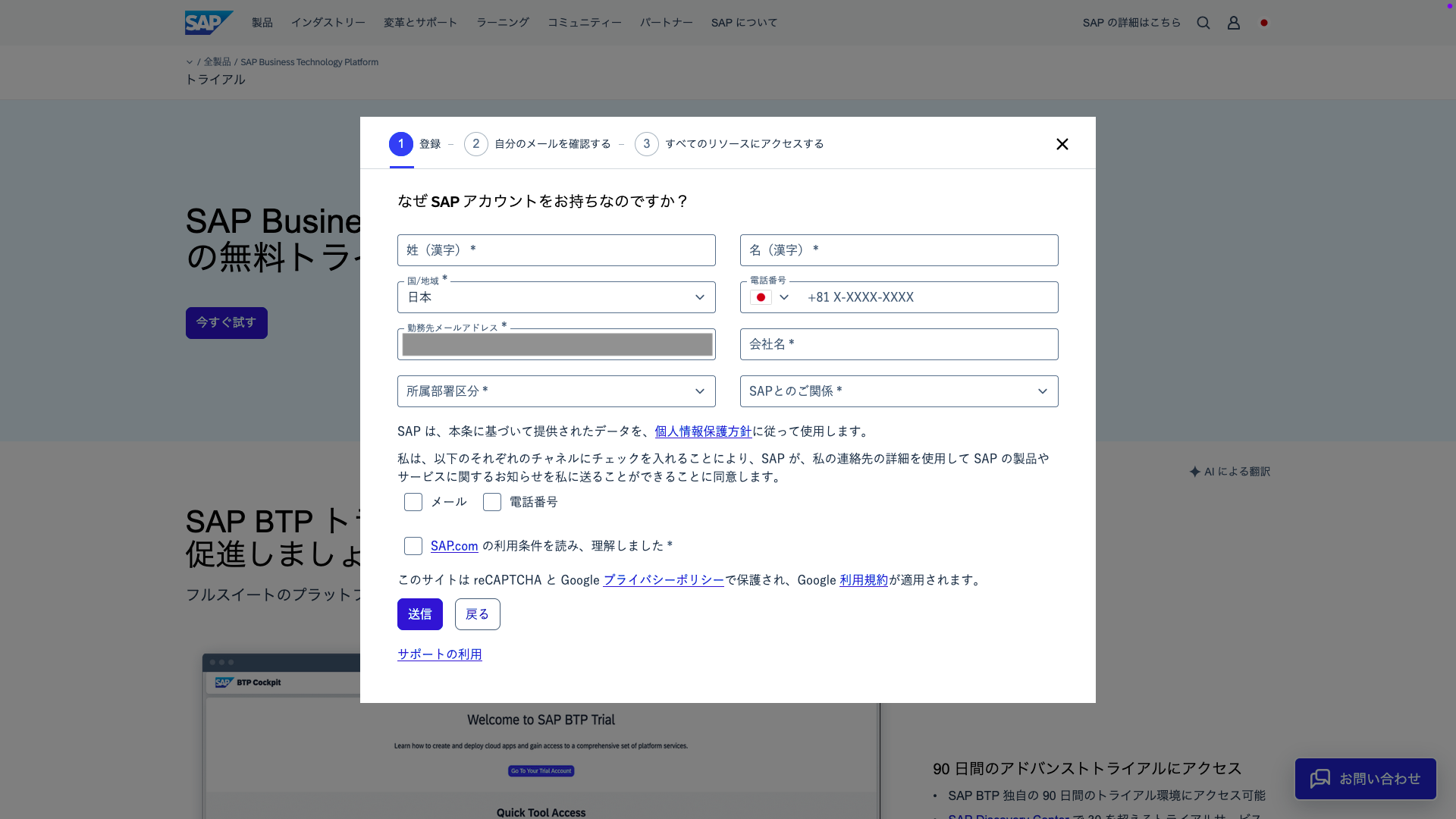Click into the 会社名 input field
Image resolution: width=1456 pixels, height=819 pixels.
tap(899, 344)
